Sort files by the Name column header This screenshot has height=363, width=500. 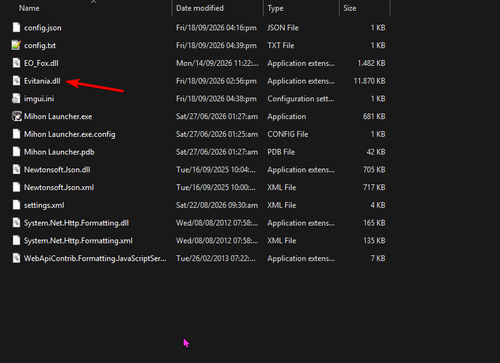click(x=29, y=8)
